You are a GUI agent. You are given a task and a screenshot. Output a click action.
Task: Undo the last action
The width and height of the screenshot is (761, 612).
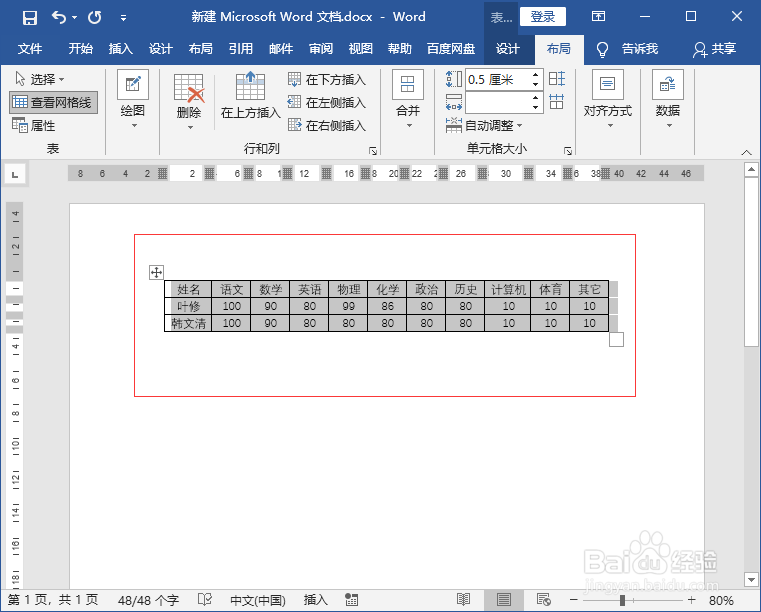59,18
